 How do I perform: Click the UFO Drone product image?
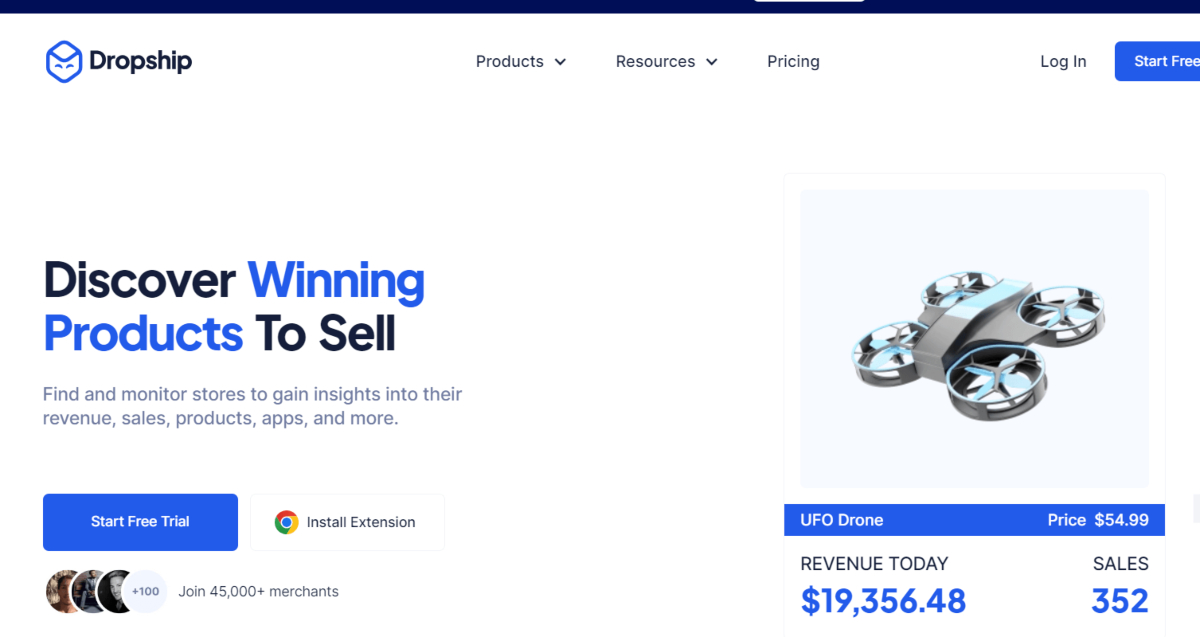974,340
